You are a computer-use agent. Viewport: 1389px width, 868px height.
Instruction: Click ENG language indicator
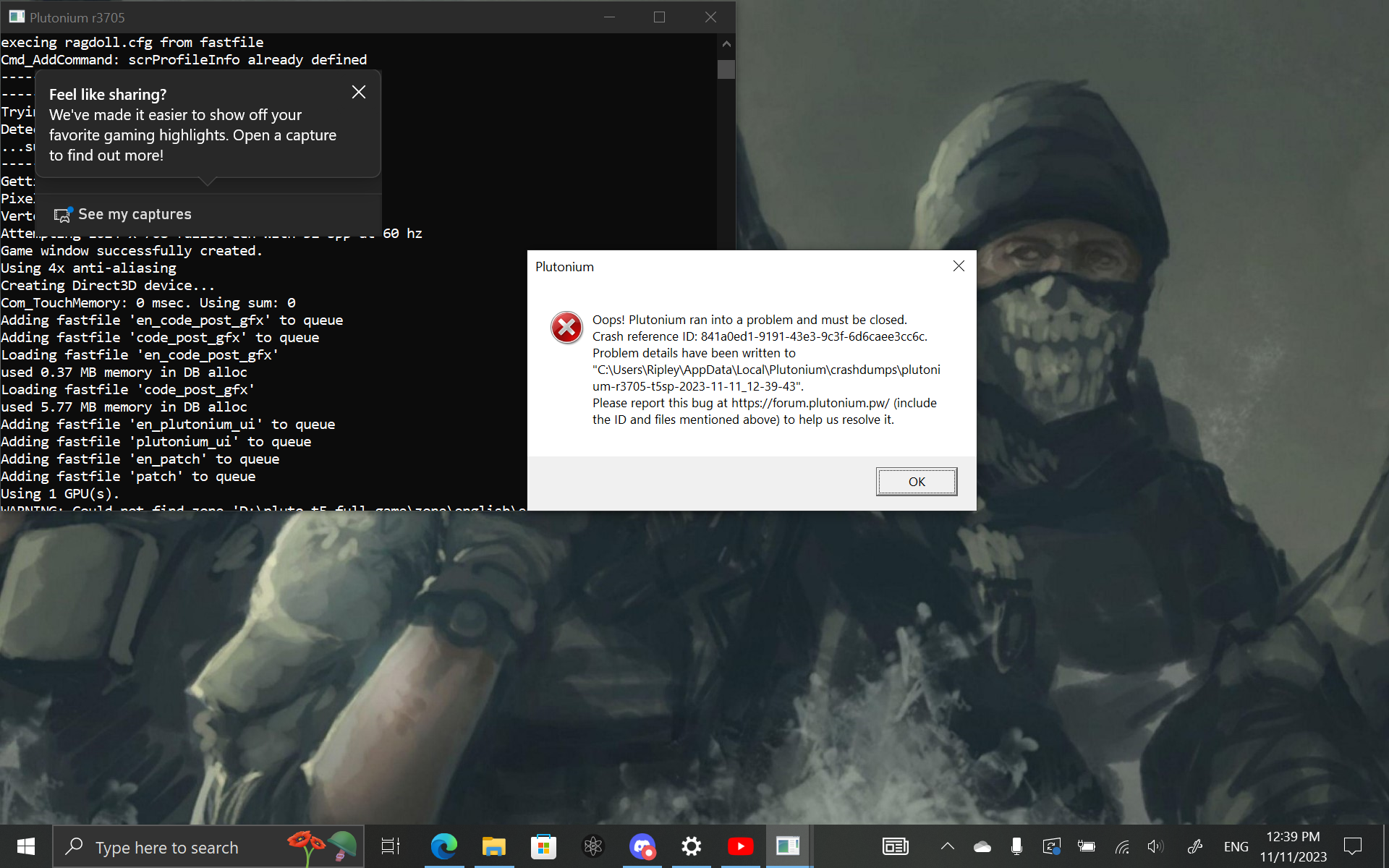click(x=1236, y=846)
